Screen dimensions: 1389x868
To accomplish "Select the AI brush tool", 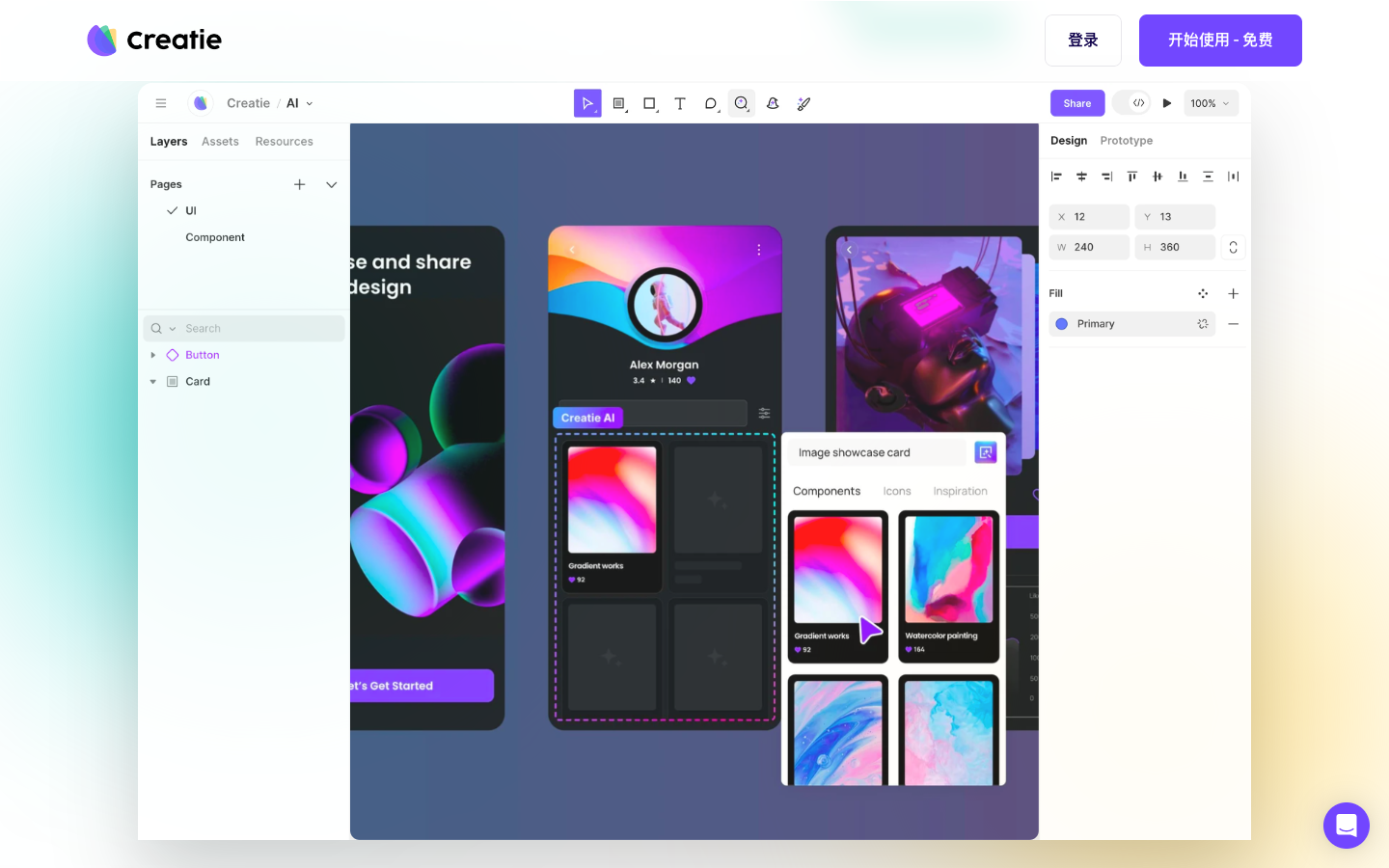I will tap(803, 103).
